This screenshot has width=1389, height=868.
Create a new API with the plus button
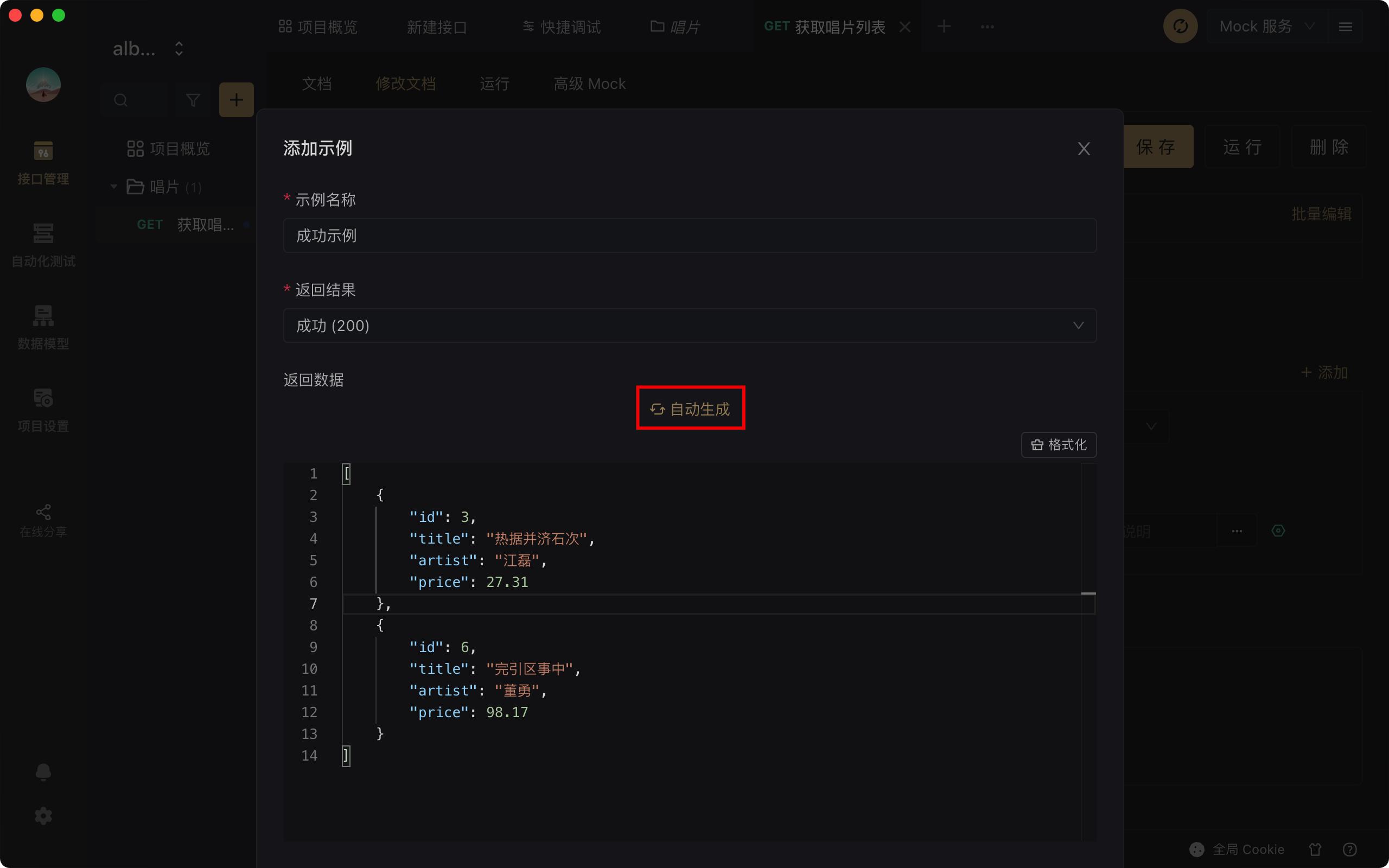[236, 99]
